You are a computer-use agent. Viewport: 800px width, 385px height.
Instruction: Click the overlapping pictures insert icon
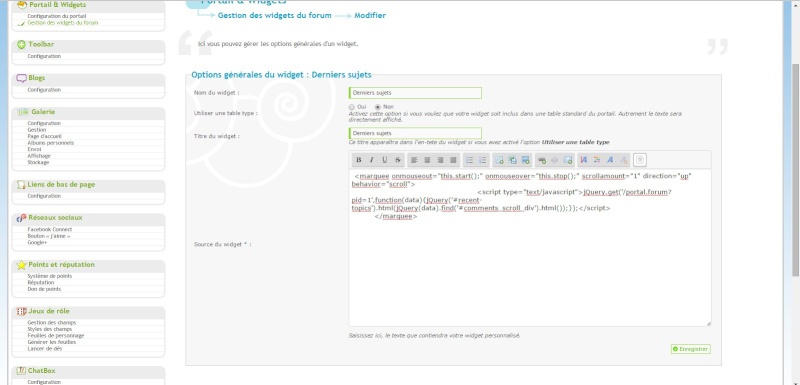512,160
